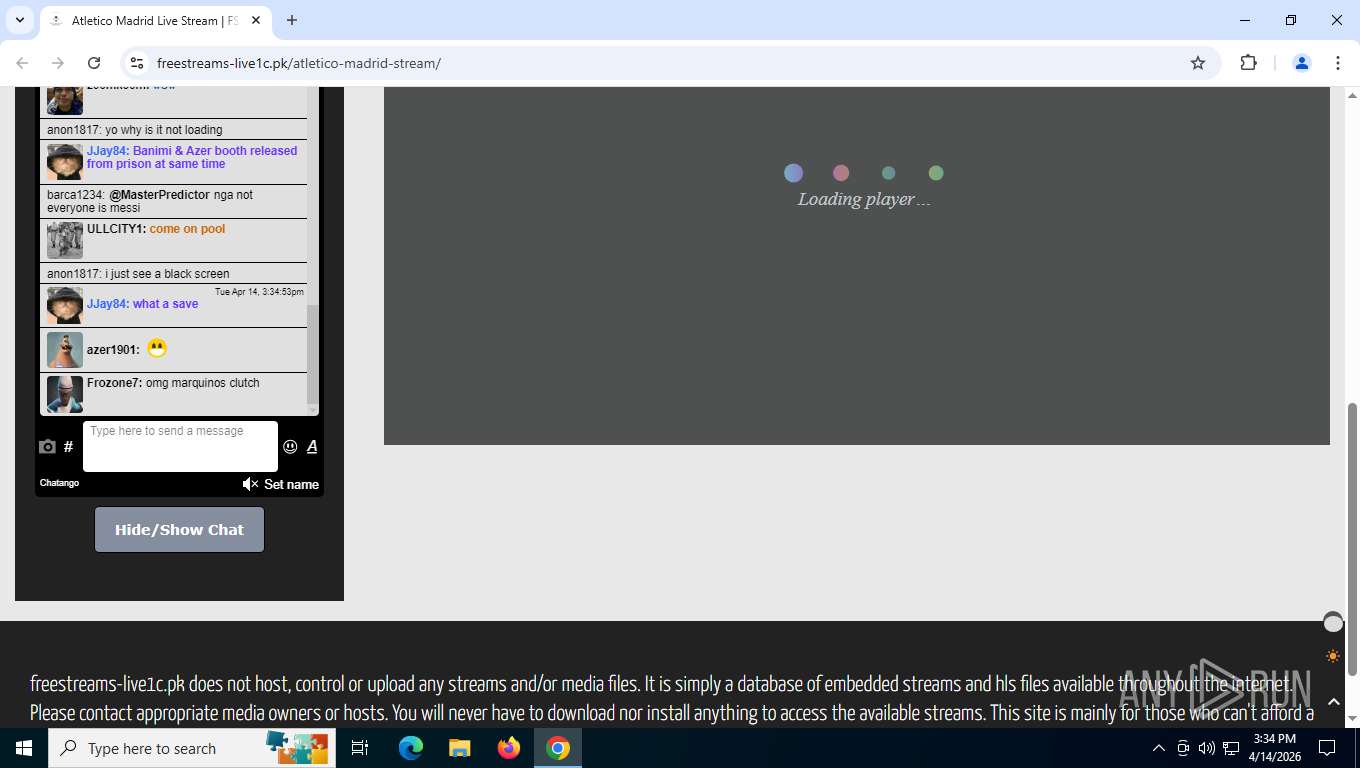Click the Meet Now camera tray icon

click(1183, 748)
